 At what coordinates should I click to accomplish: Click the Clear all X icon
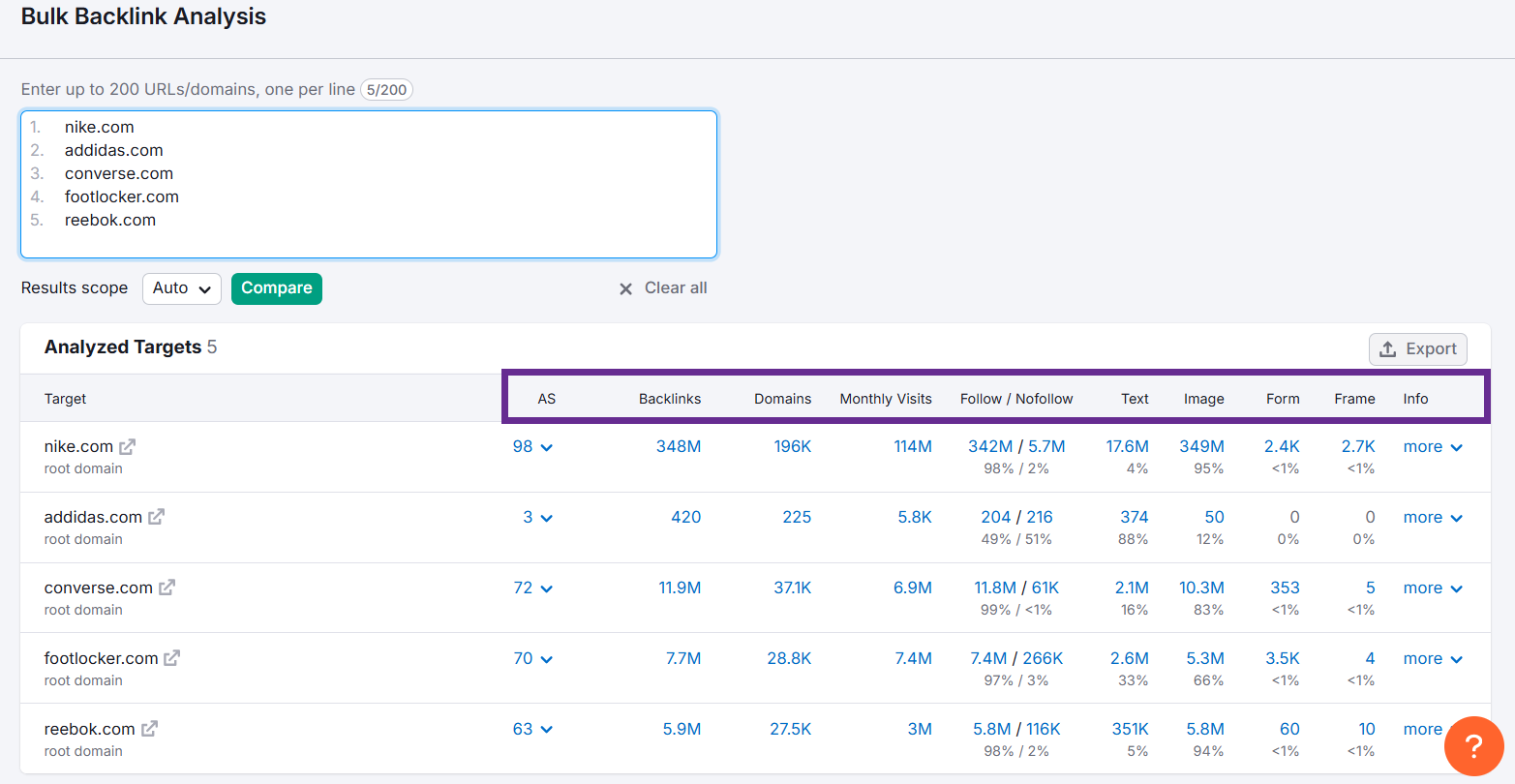tap(626, 288)
